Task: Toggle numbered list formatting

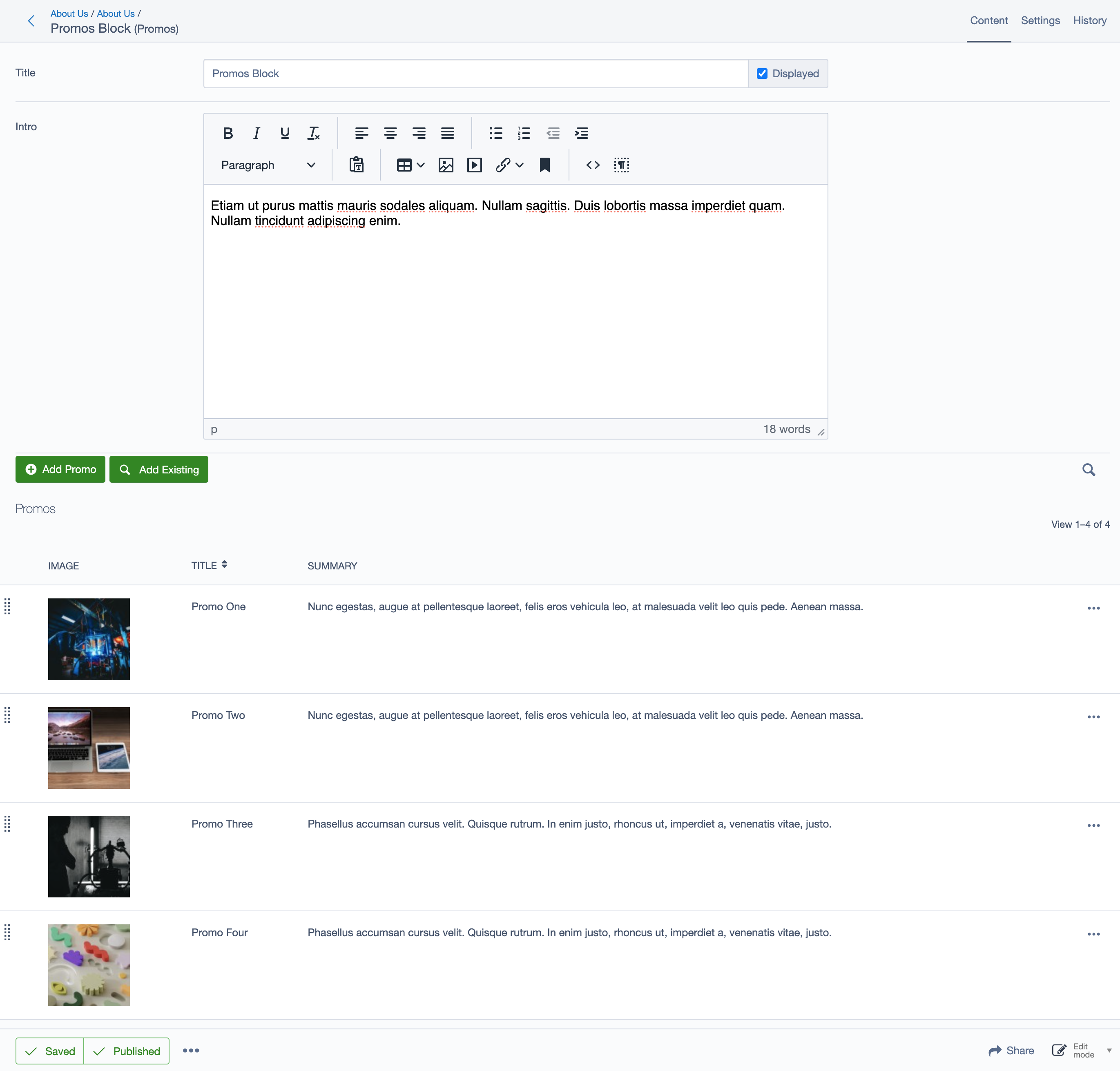Action: click(x=524, y=133)
